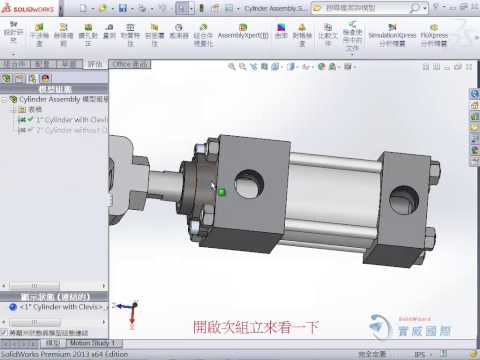Open the Motion Study 1 tab
This screenshot has width=480, height=360.
point(92,343)
